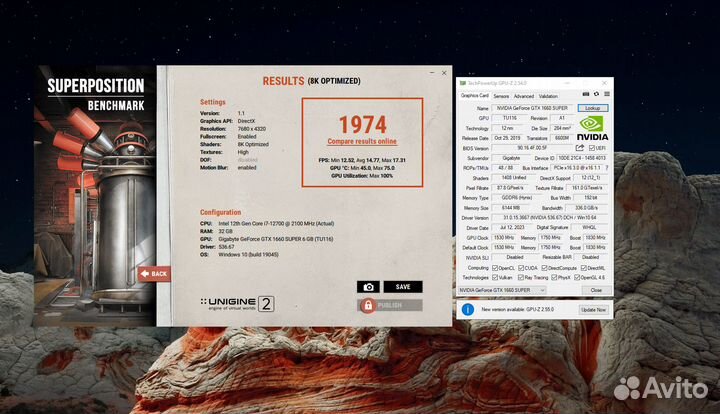Screen dimensions: 720x414
Task: Toggle the UEFI checkbox
Action: (591, 148)
